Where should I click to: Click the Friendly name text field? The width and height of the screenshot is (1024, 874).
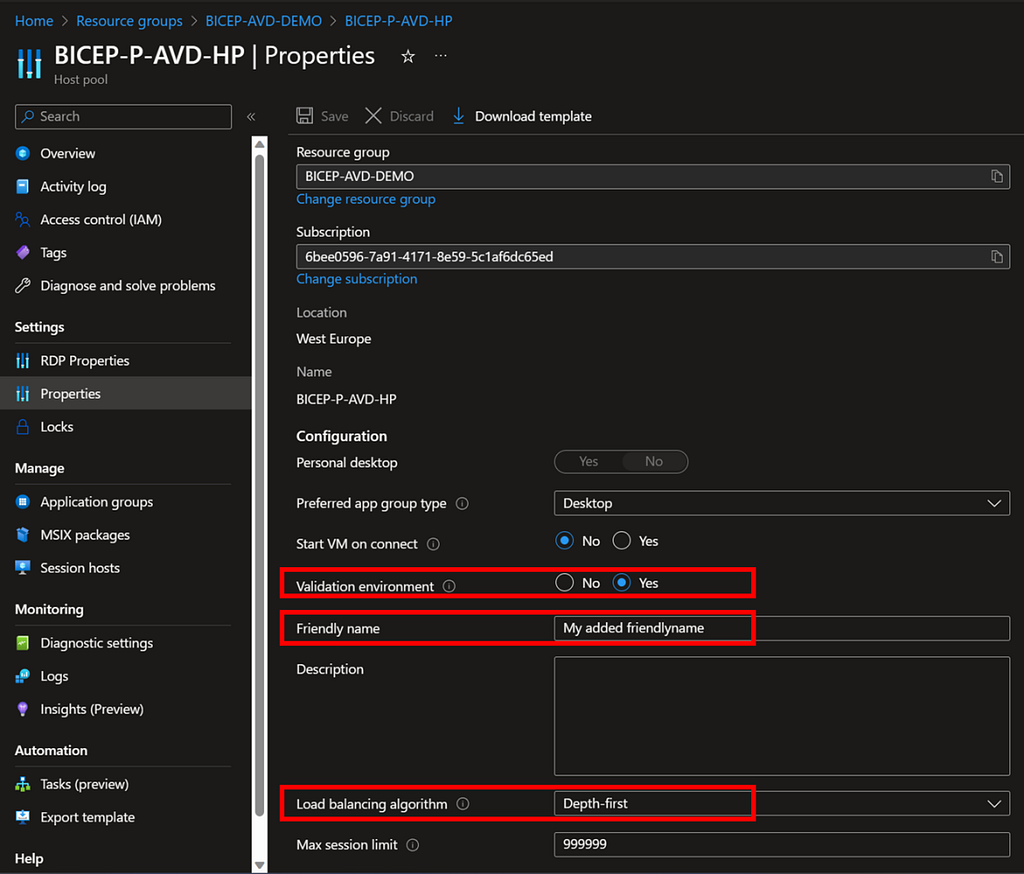[x=782, y=628]
